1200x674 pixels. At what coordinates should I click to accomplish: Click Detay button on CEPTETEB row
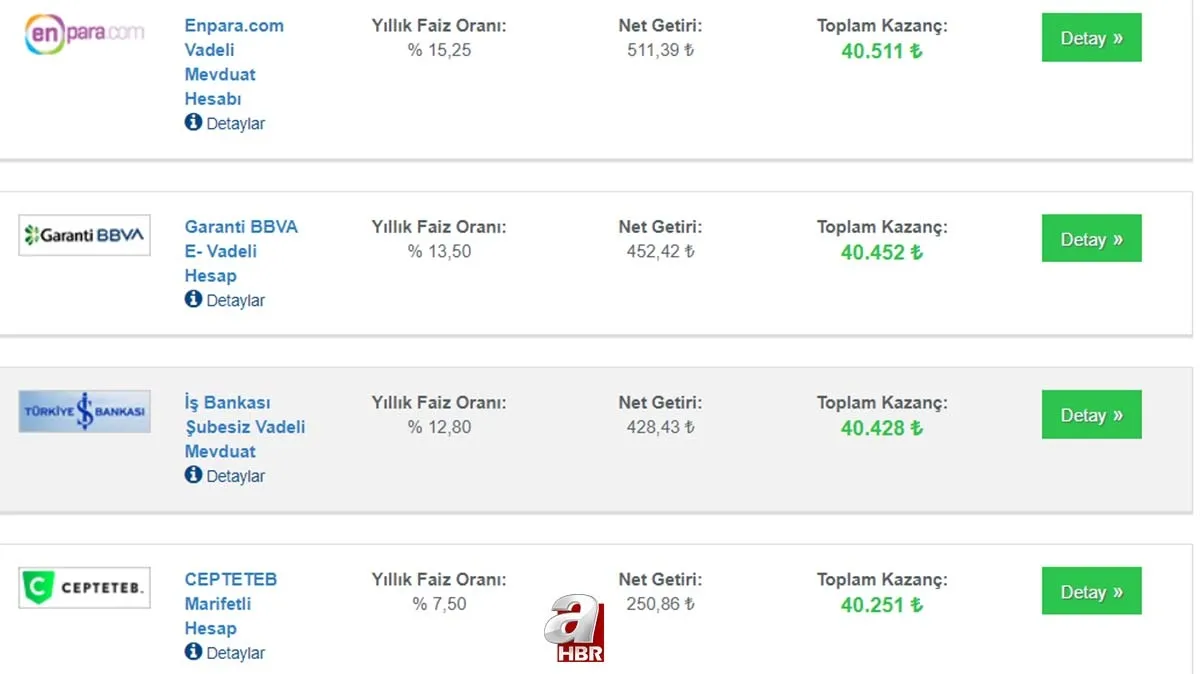click(x=1091, y=590)
